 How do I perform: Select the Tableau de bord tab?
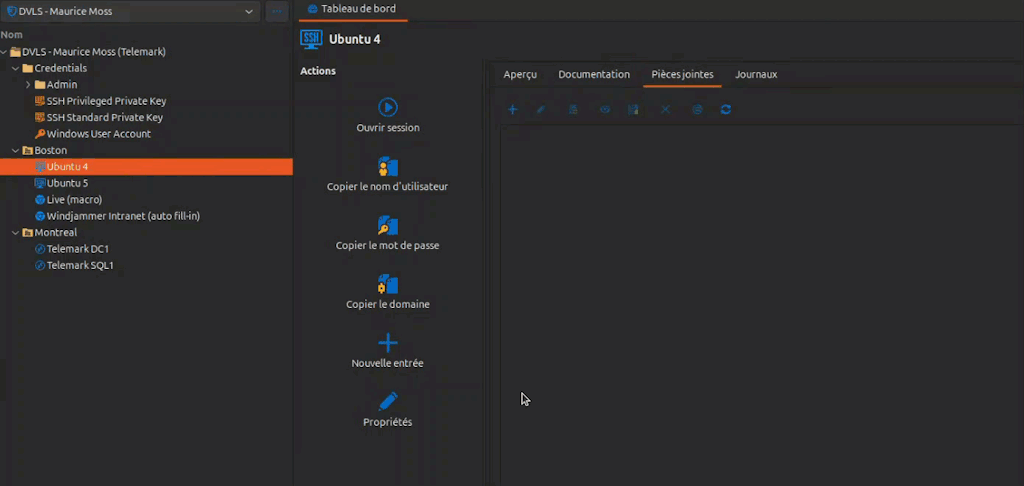coord(351,9)
